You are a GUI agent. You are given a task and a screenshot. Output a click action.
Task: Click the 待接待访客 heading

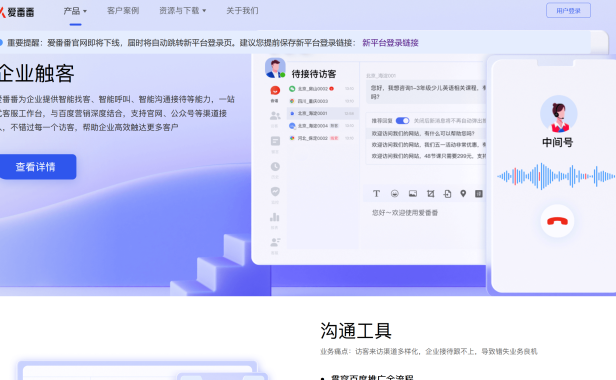click(314, 74)
